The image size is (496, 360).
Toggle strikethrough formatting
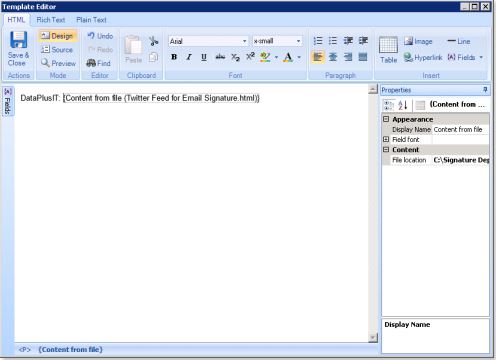pos(220,57)
